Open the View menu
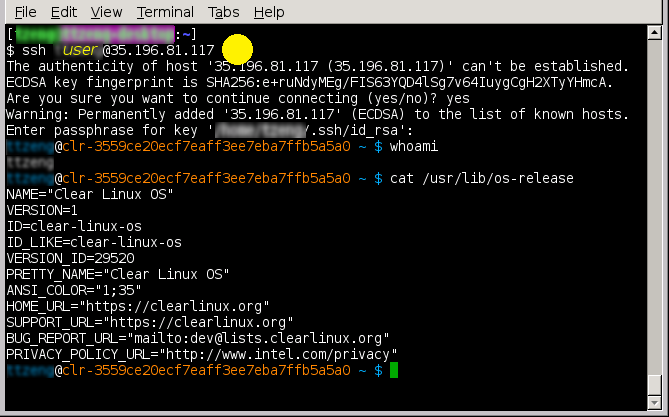Screen dimensions: 669x417 pyautogui.click(x=106, y=12)
